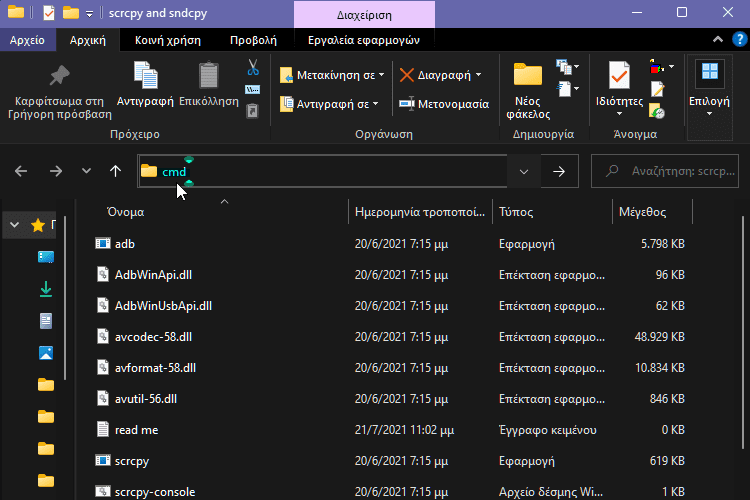Go up one folder level
Viewport: 750px width, 500px height.
coord(115,171)
